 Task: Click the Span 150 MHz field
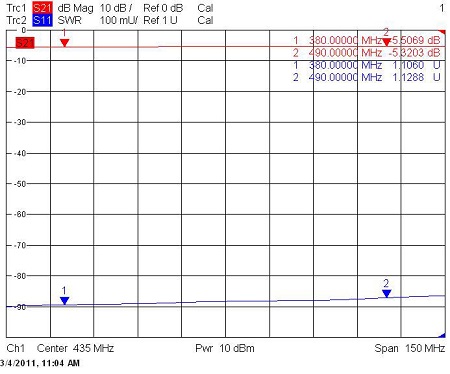point(410,348)
